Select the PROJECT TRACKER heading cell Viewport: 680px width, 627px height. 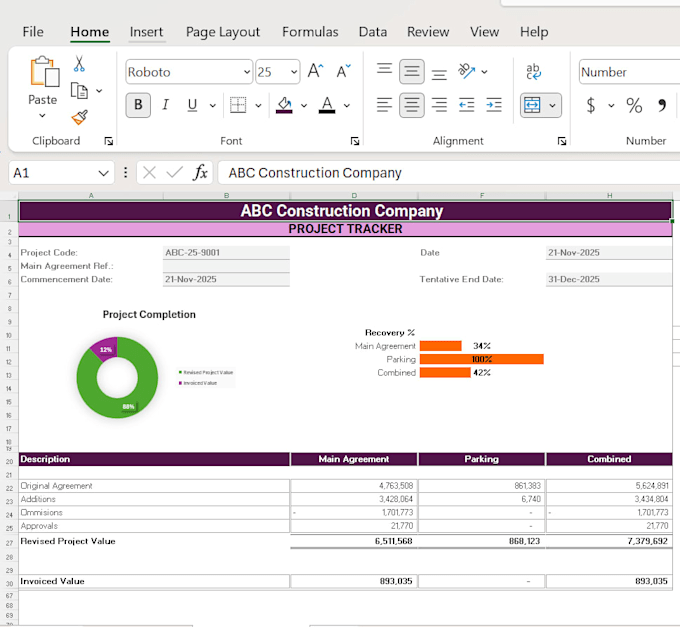pyautogui.click(x=345, y=229)
